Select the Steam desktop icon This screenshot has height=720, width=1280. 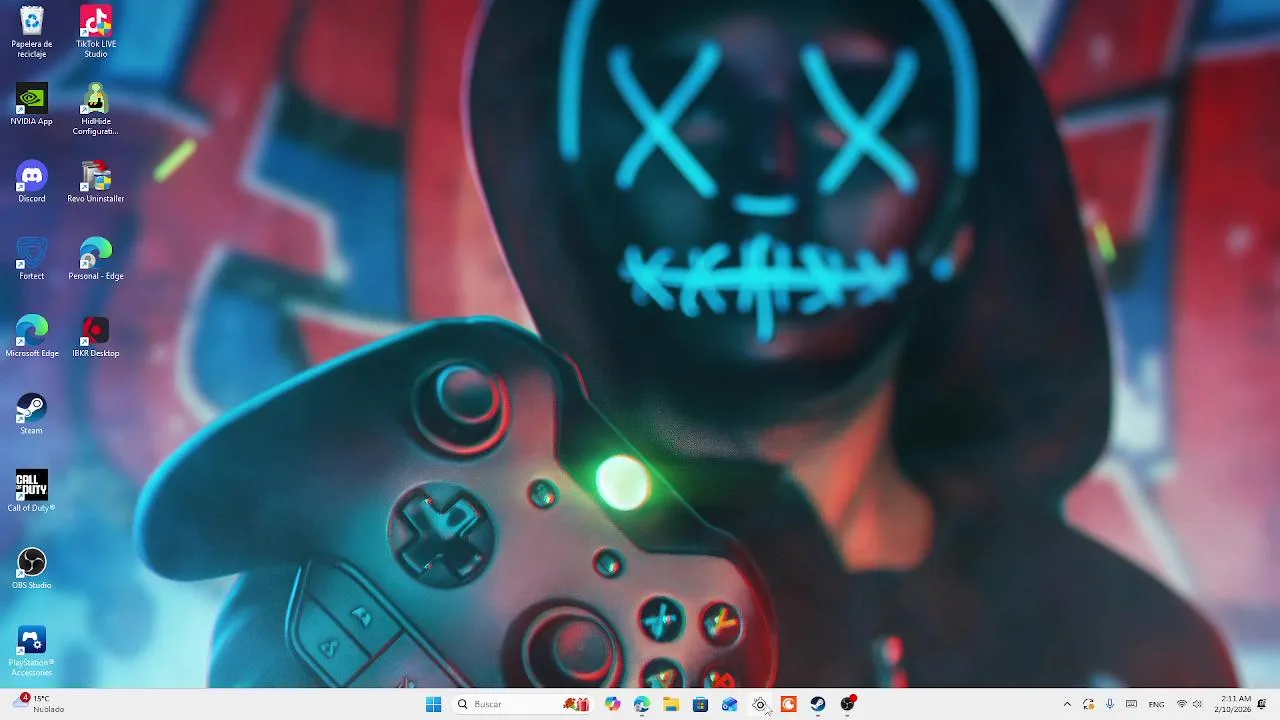pos(32,414)
